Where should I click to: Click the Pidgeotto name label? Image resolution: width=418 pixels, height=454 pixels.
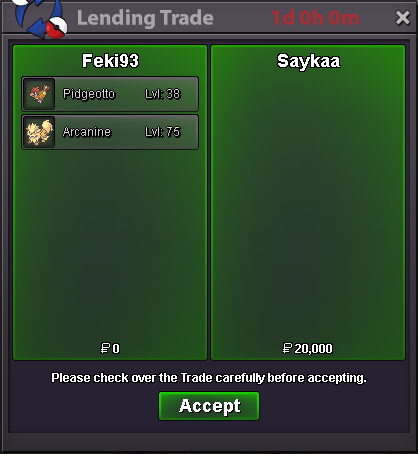89,94
